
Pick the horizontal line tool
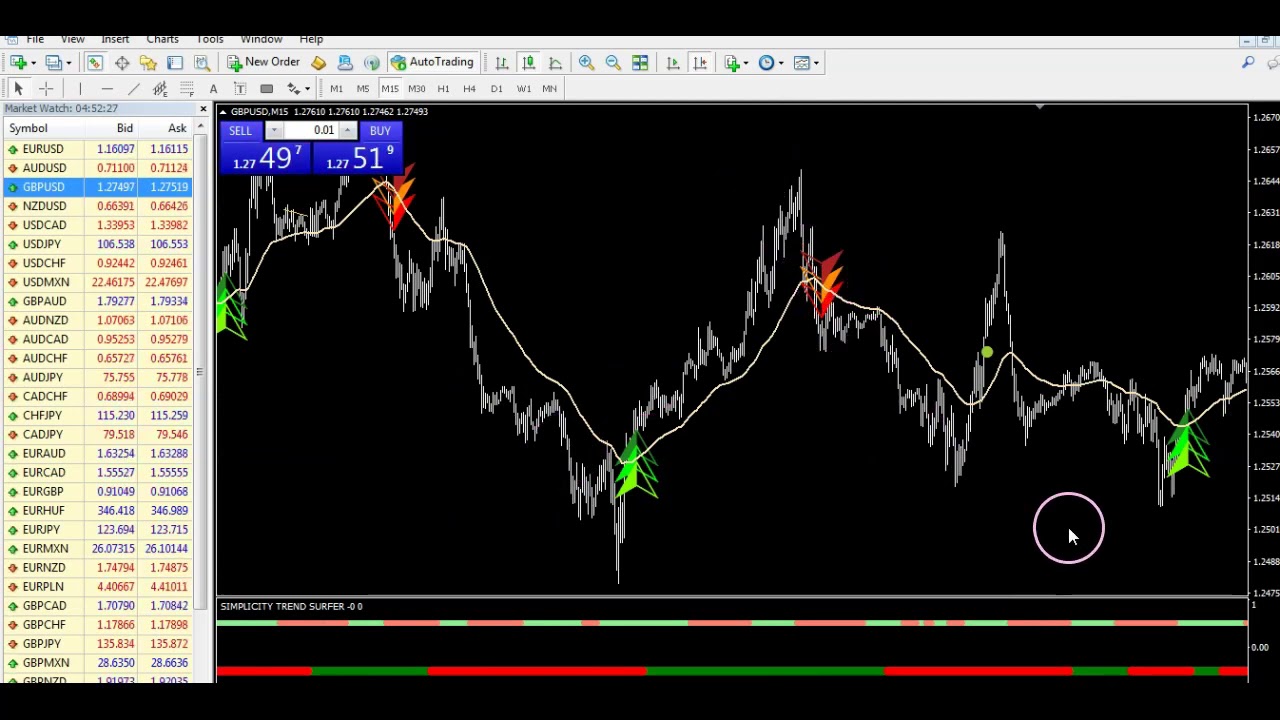click(x=107, y=89)
